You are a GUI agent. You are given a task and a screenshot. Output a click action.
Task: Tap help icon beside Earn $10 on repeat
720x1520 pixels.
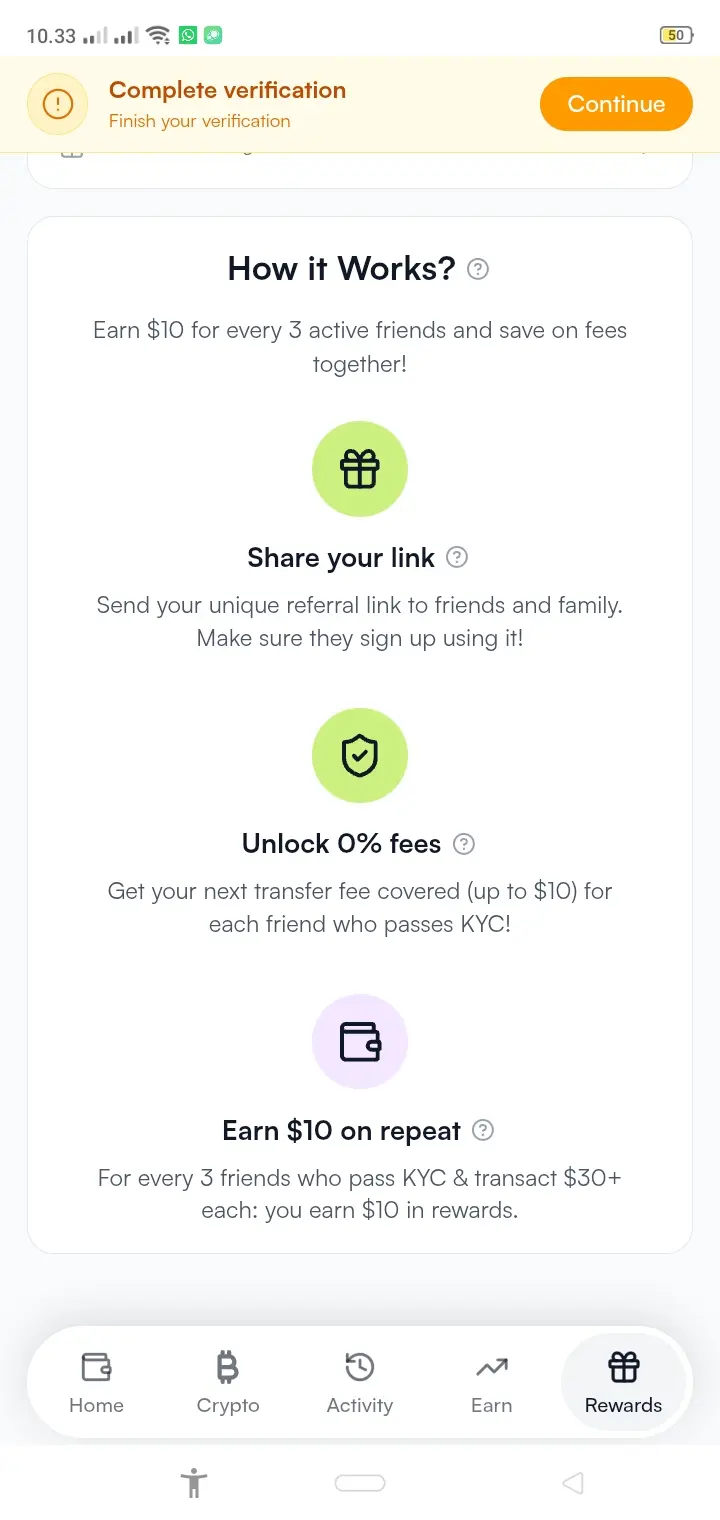(x=483, y=1130)
